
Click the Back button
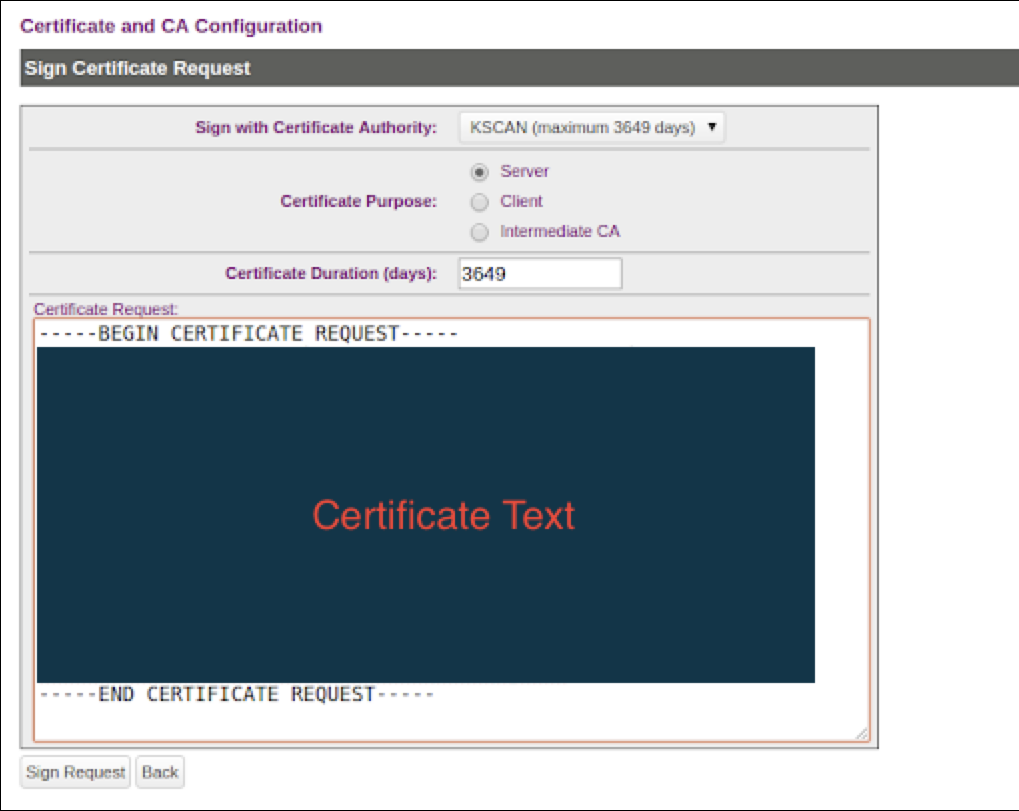(160, 772)
